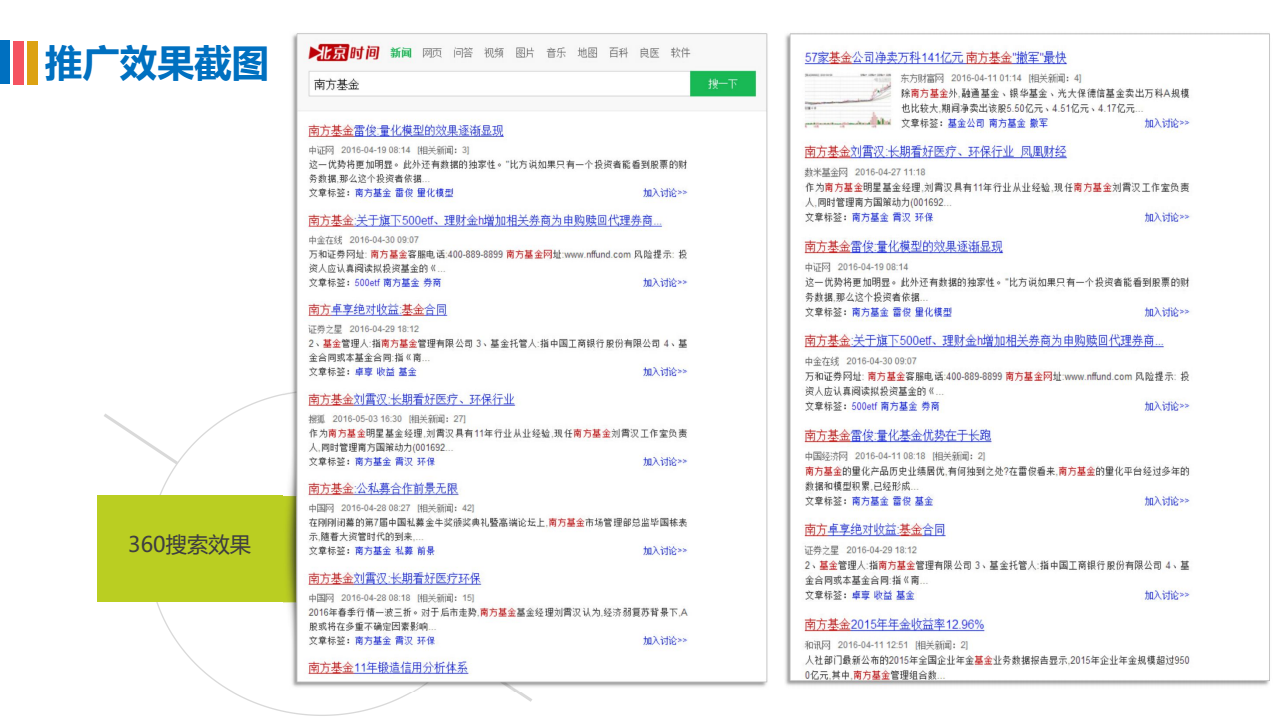This screenshot has width=1280, height=720.
Task: Select the 百科 tab
Action: tap(618, 53)
